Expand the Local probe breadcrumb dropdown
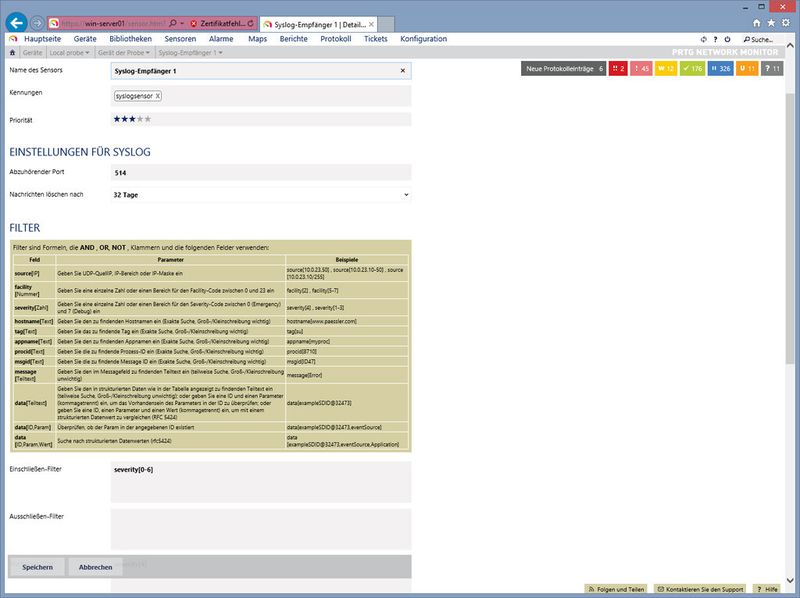This screenshot has height=598, width=800. 88,53
